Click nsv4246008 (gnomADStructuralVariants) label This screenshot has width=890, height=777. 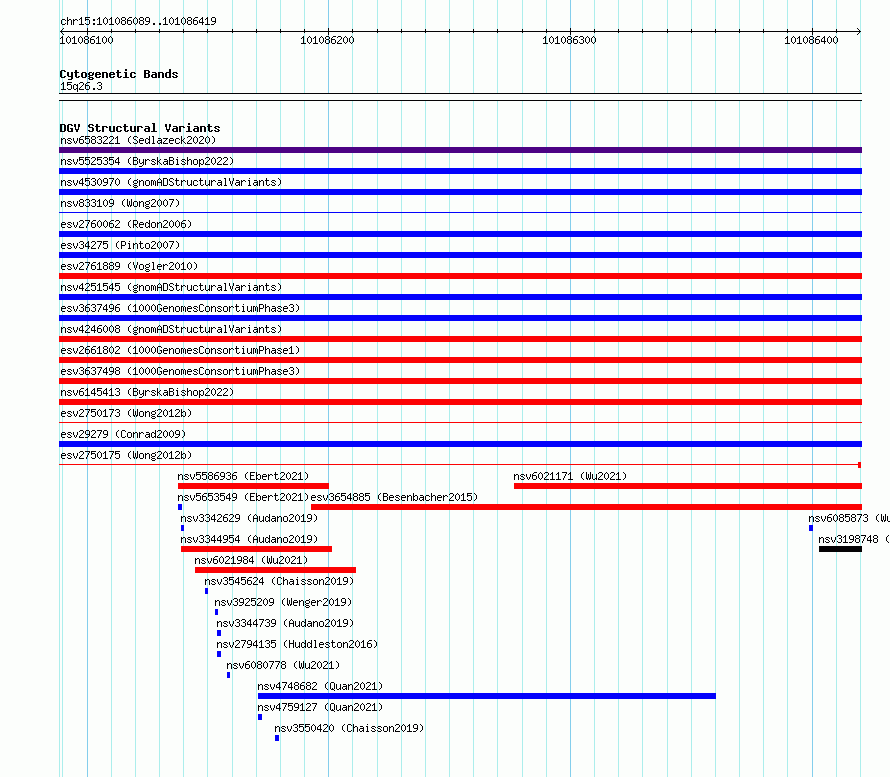tap(171, 329)
